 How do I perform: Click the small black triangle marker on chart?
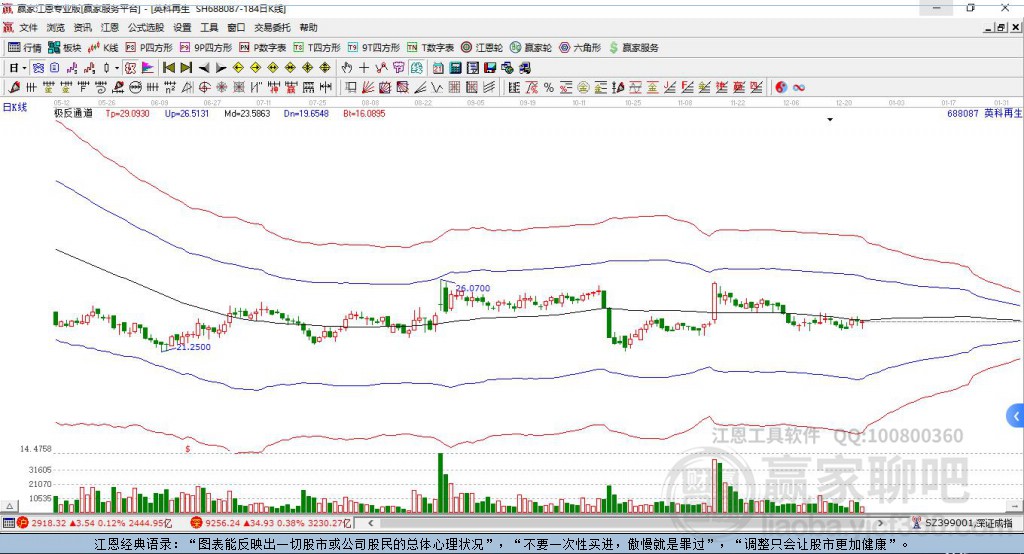tap(830, 120)
